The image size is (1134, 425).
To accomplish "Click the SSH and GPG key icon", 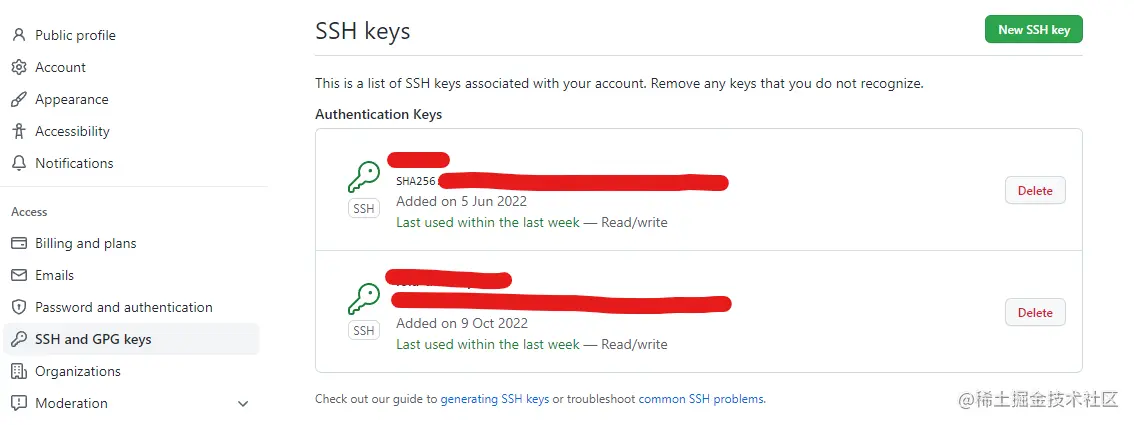I will pos(18,339).
